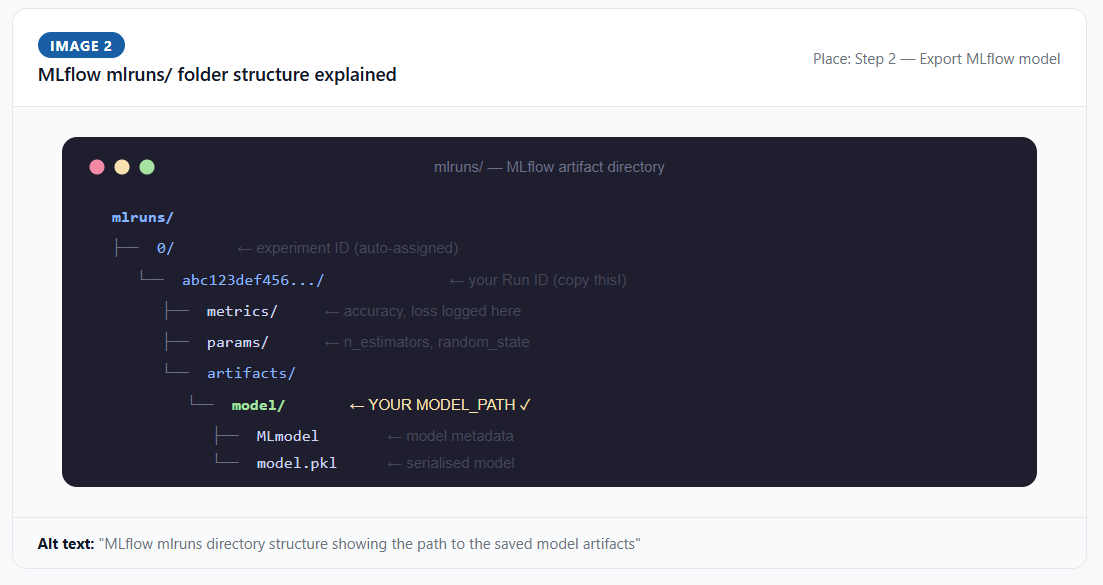Viewport: 1103px width, 585px height.
Task: Click the arrow beside your Run ID note
Action: pos(456,280)
